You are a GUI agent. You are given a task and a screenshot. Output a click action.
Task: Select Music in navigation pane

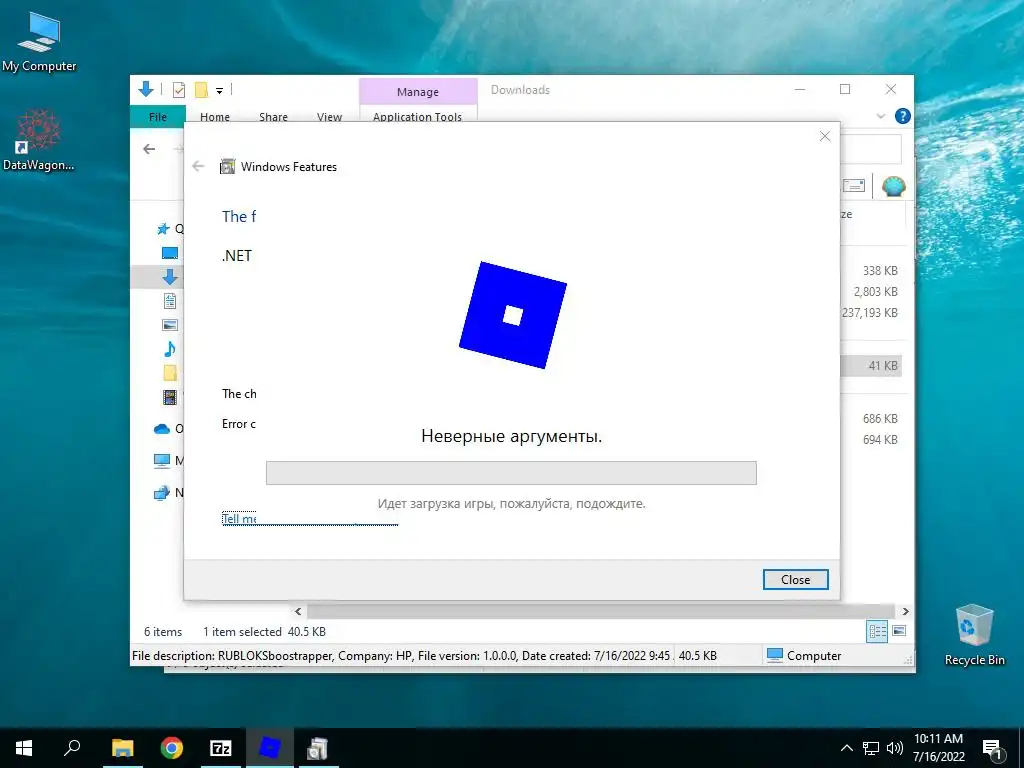pos(170,349)
